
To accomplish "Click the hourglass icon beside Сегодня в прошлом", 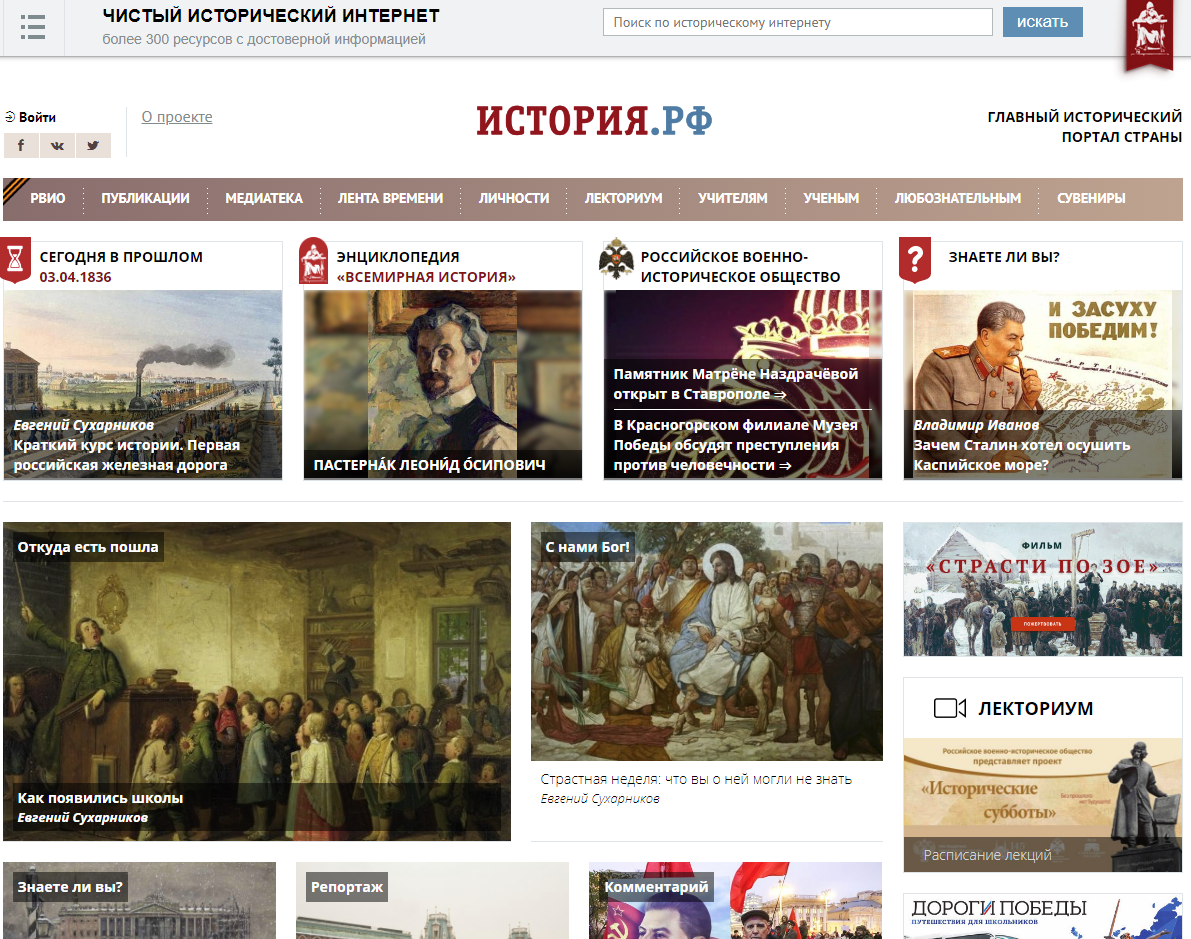I will pyautogui.click(x=16, y=260).
